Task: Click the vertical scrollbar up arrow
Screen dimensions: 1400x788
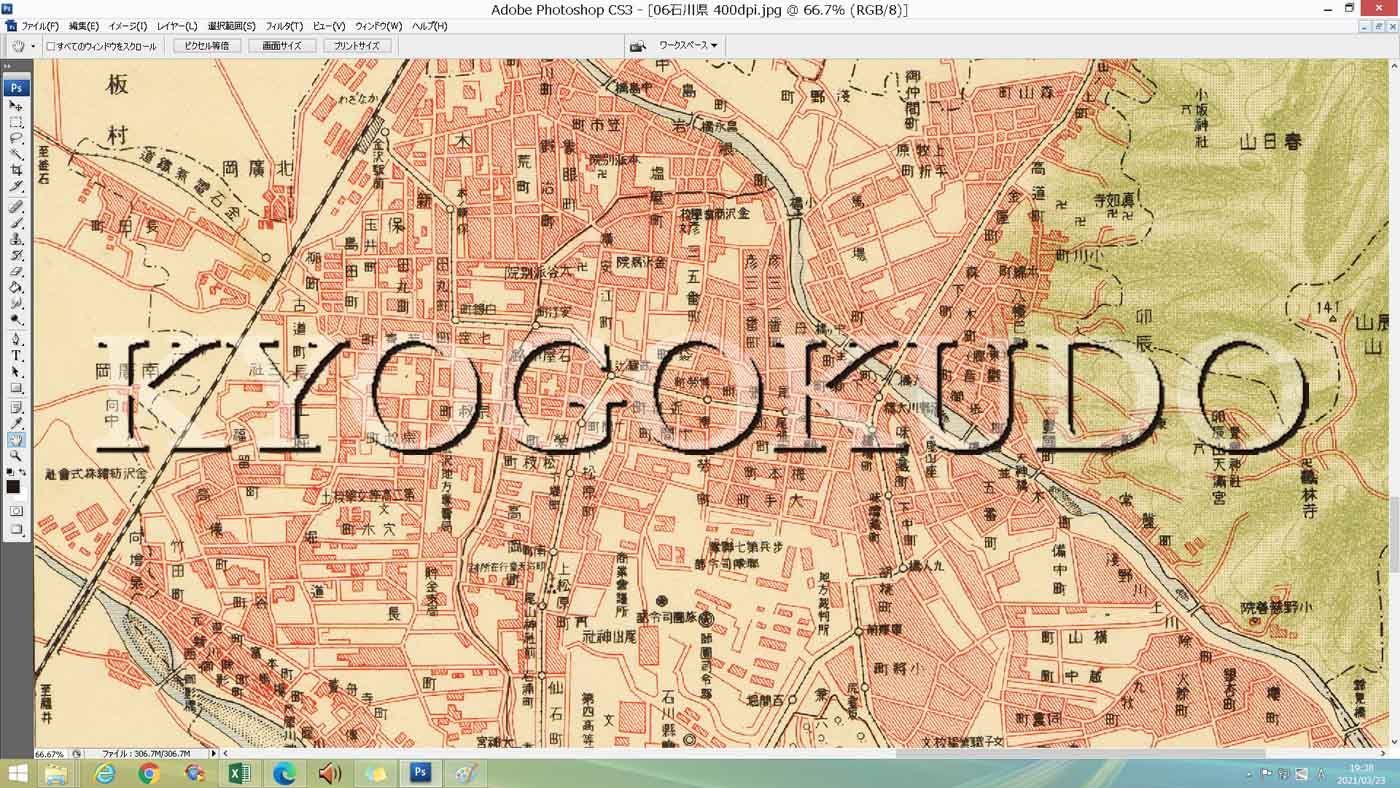Action: tap(1394, 64)
